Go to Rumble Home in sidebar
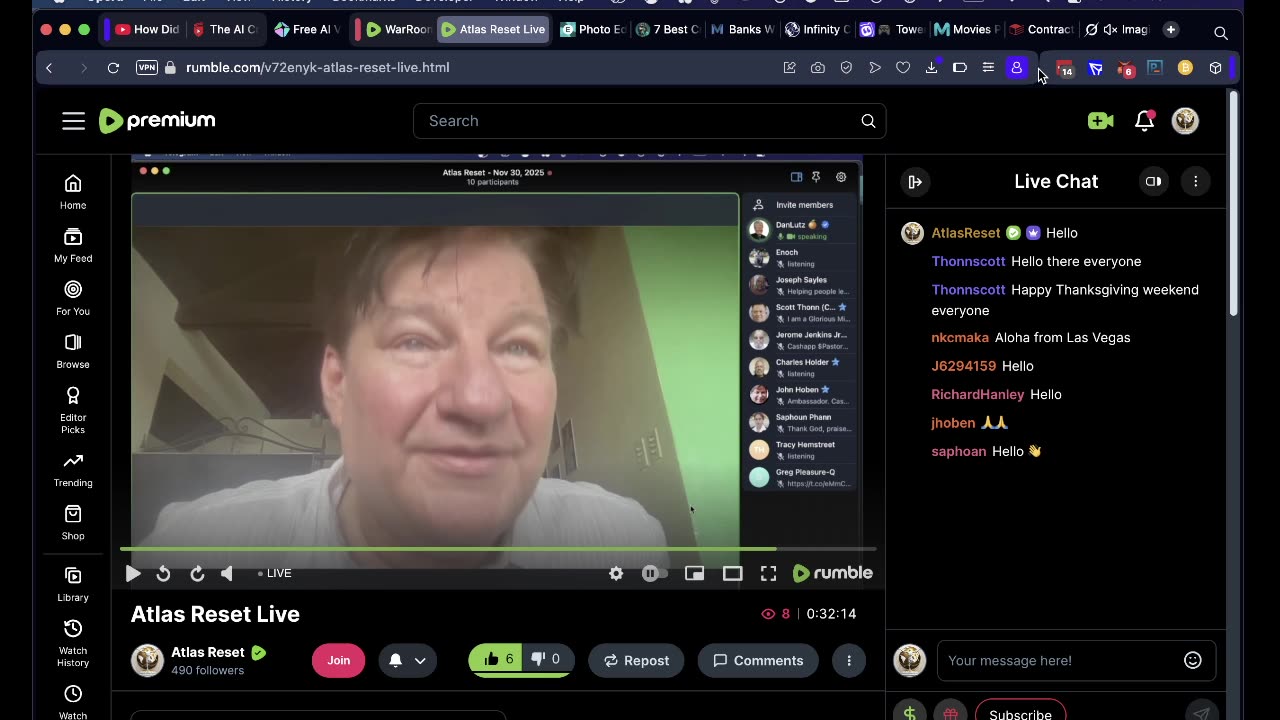The width and height of the screenshot is (1280, 720). (73, 192)
